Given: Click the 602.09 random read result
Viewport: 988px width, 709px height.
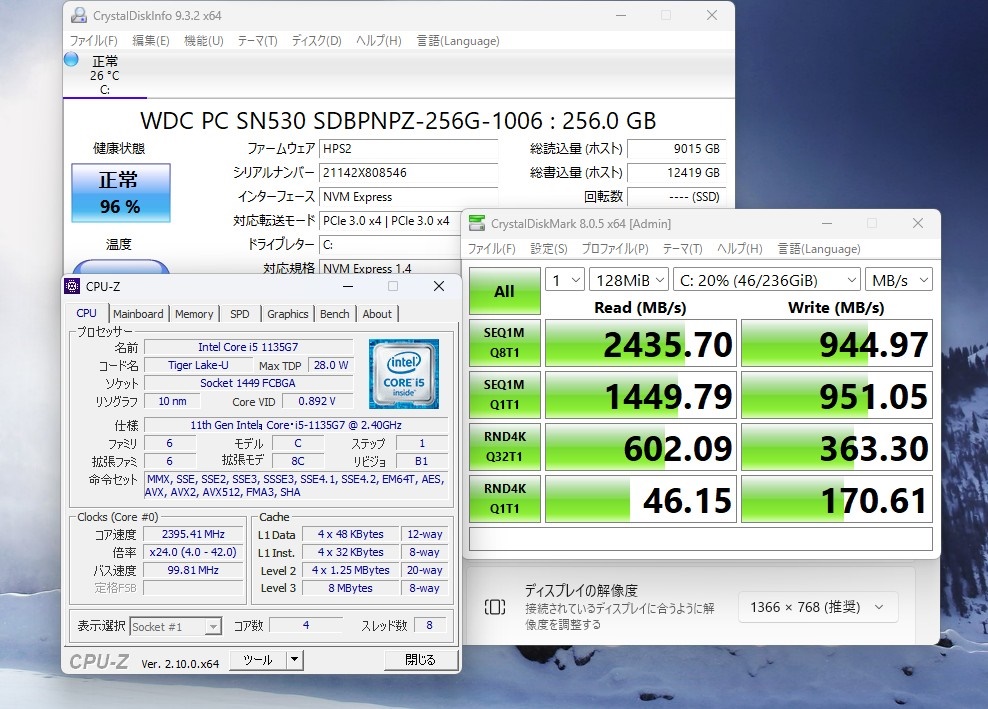Looking at the screenshot, I should [641, 447].
